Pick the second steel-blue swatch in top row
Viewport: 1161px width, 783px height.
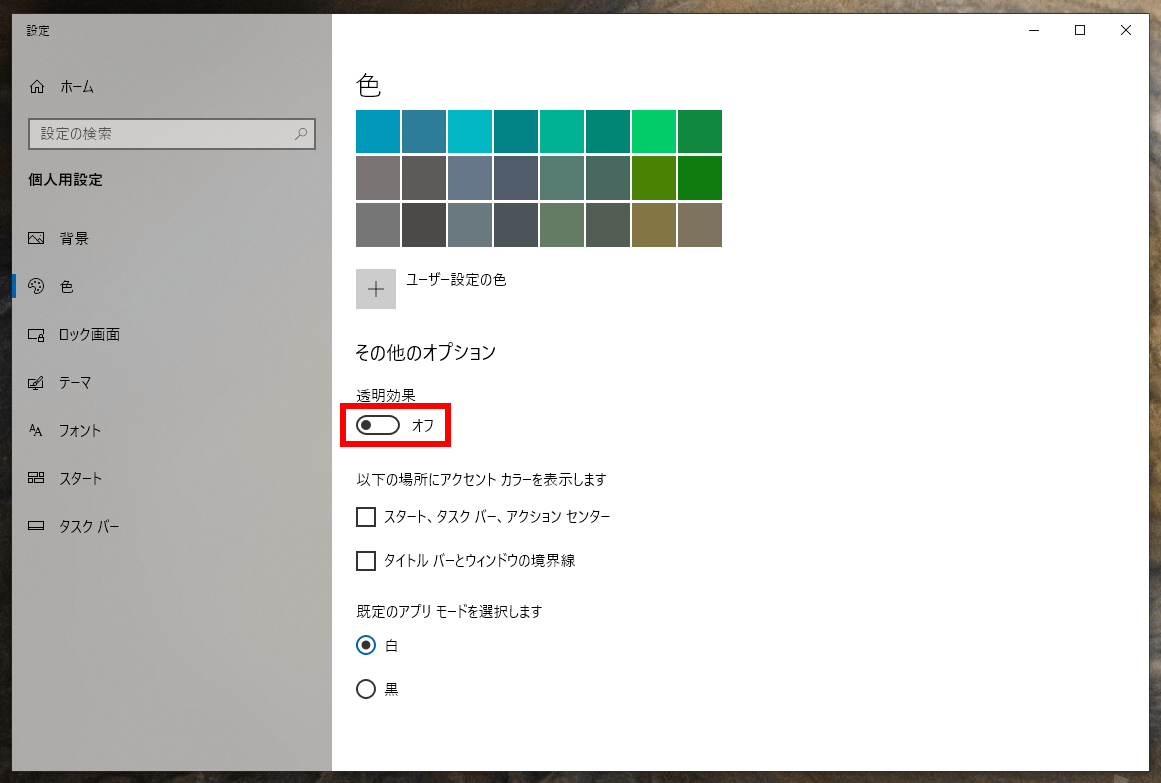(424, 131)
